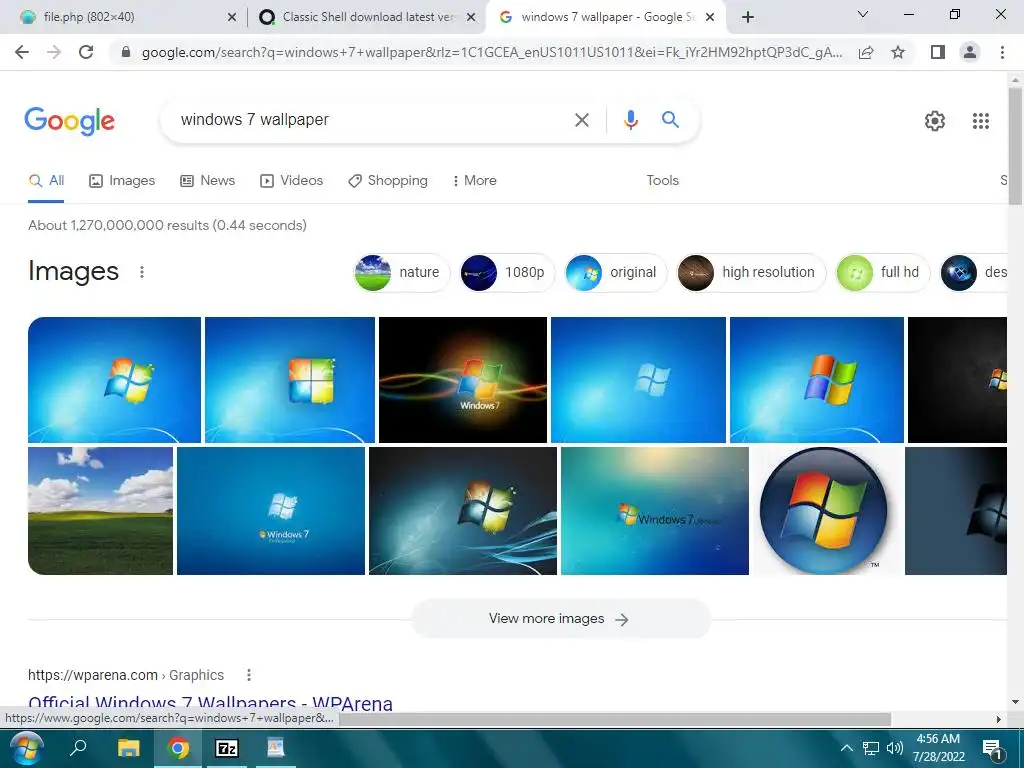
Task: Switch to Videos results tab
Action: click(291, 180)
